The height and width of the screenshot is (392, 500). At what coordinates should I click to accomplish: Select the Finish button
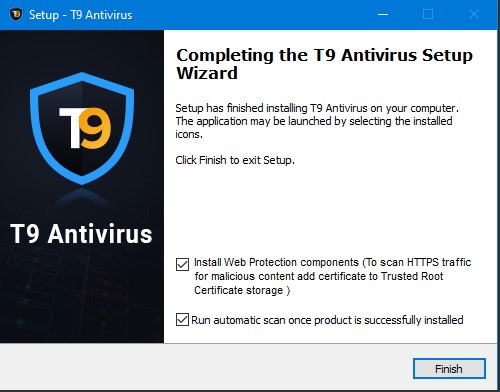[x=449, y=369]
